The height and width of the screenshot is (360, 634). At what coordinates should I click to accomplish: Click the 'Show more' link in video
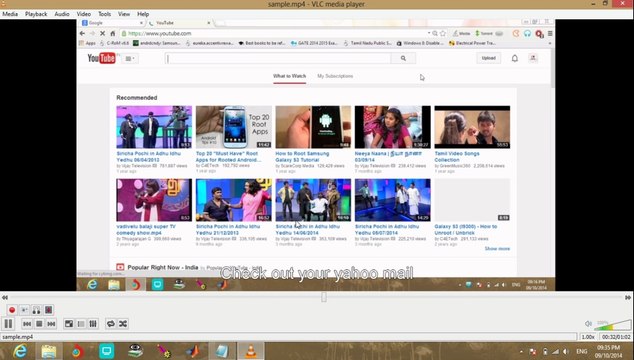[497, 248]
